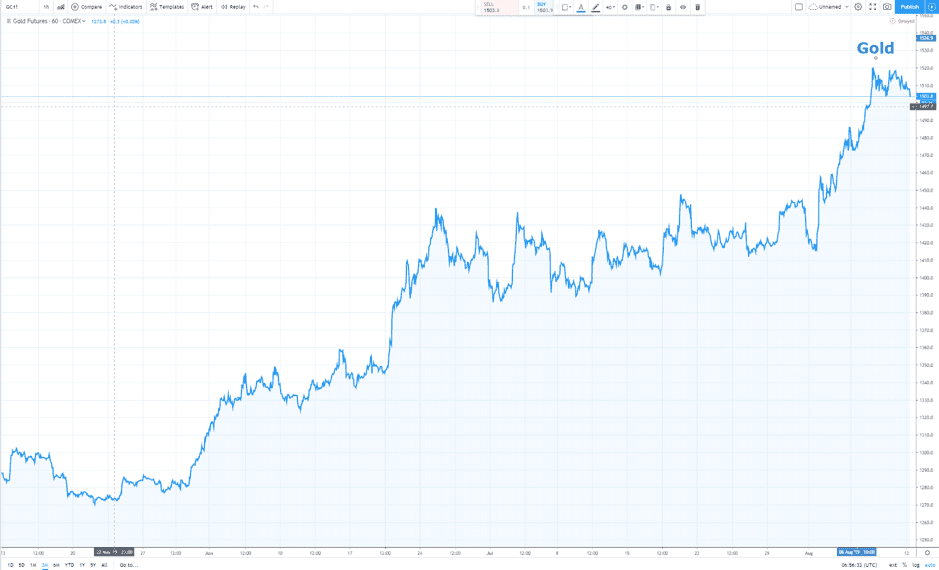Create a new Alert
The image size is (939, 570).
(x=202, y=7)
